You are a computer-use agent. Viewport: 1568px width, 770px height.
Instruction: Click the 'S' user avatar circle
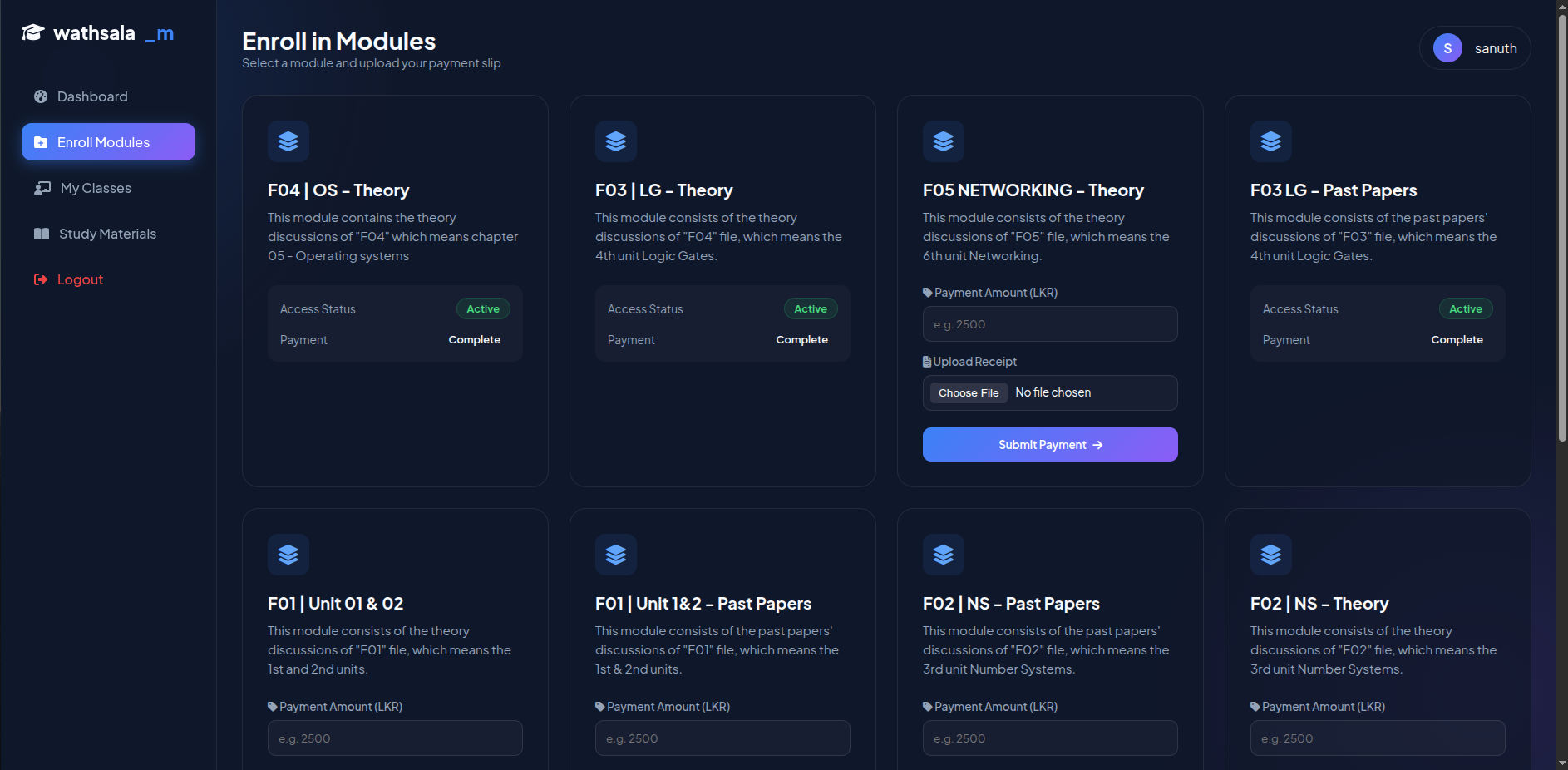[1447, 48]
